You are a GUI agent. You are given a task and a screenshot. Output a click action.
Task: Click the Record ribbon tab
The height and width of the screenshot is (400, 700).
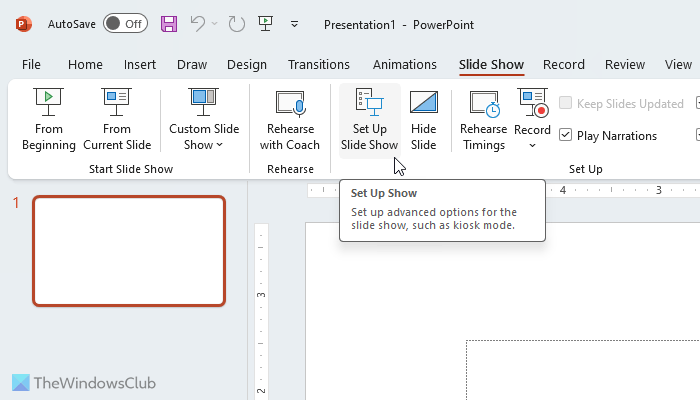(563, 64)
